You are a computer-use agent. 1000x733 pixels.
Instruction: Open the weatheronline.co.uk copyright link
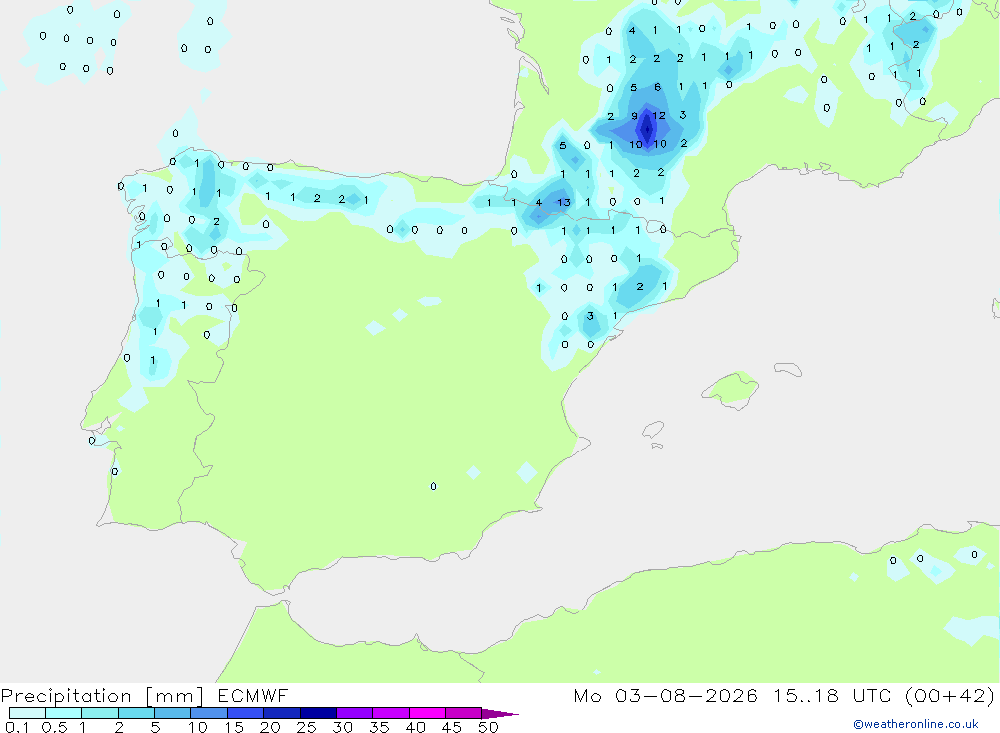click(915, 724)
